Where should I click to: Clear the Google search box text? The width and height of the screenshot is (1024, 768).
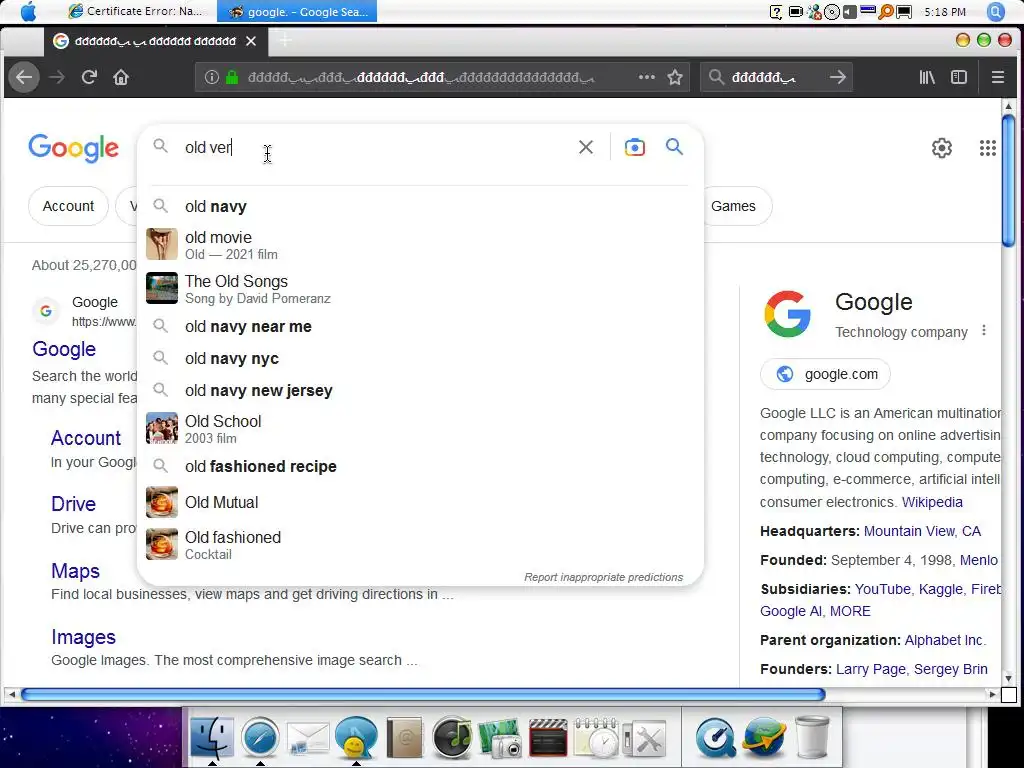click(x=586, y=148)
